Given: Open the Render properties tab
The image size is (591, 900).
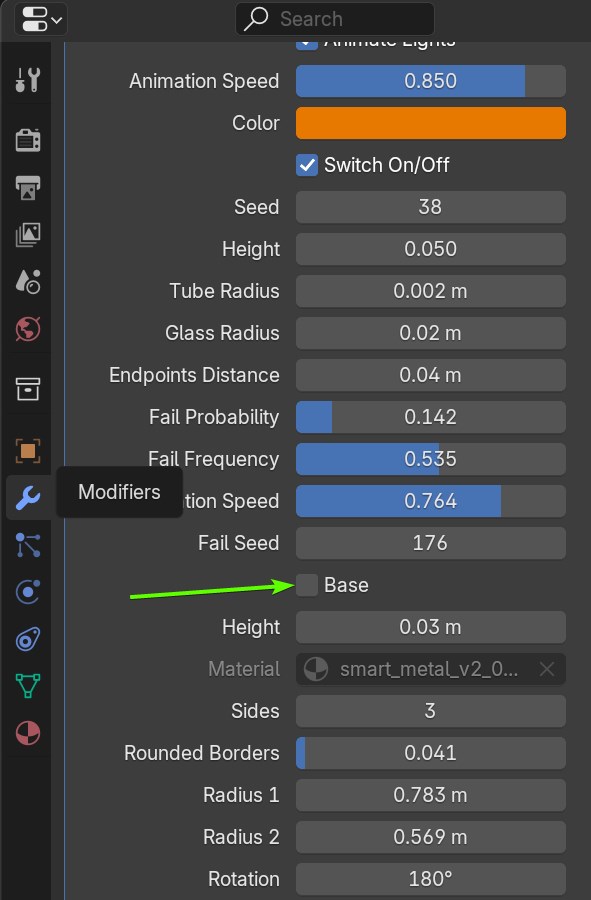Looking at the screenshot, I should coord(28,140).
